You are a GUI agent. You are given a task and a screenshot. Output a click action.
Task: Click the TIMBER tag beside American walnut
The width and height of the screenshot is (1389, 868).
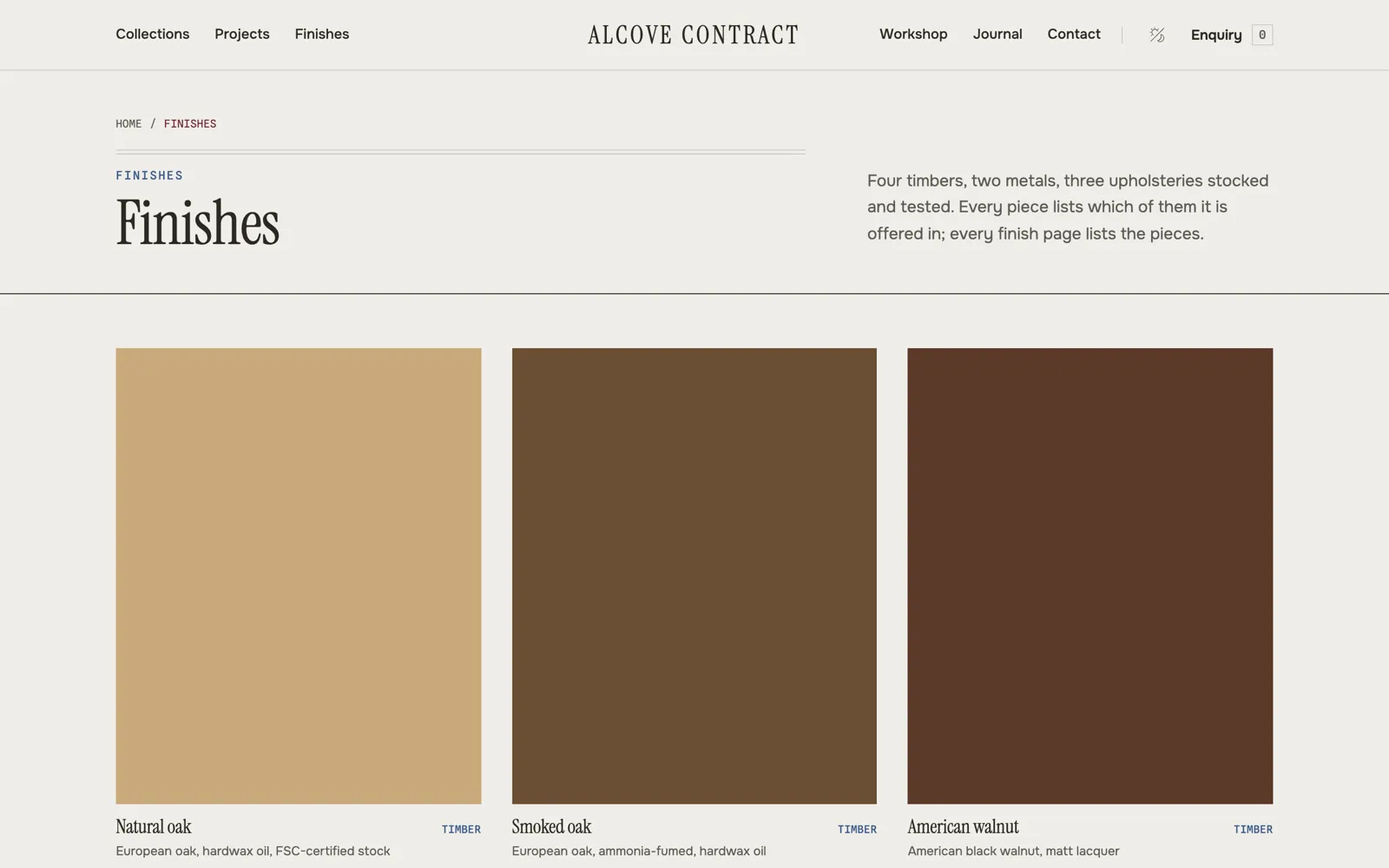pyautogui.click(x=1253, y=830)
